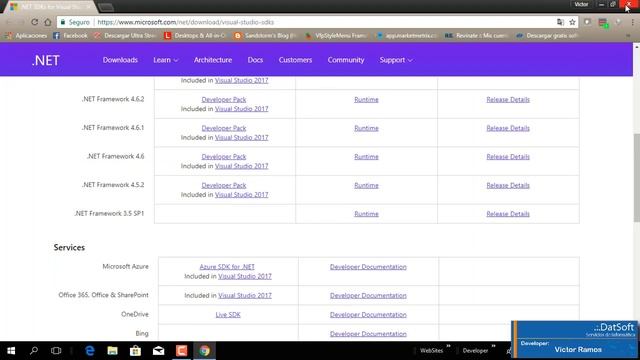Click the green extension icon in Chrome toolbar

click(x=603, y=22)
